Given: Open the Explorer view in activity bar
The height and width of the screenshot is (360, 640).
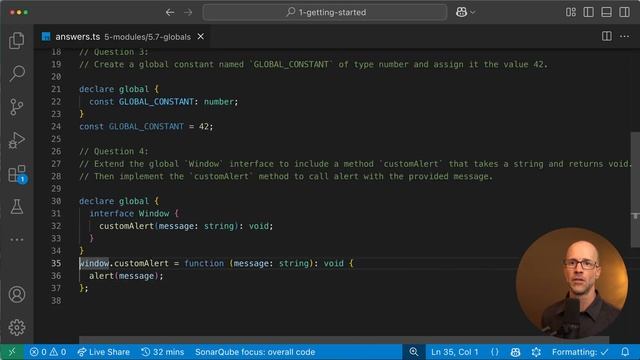Looking at the screenshot, I should [x=17, y=40].
